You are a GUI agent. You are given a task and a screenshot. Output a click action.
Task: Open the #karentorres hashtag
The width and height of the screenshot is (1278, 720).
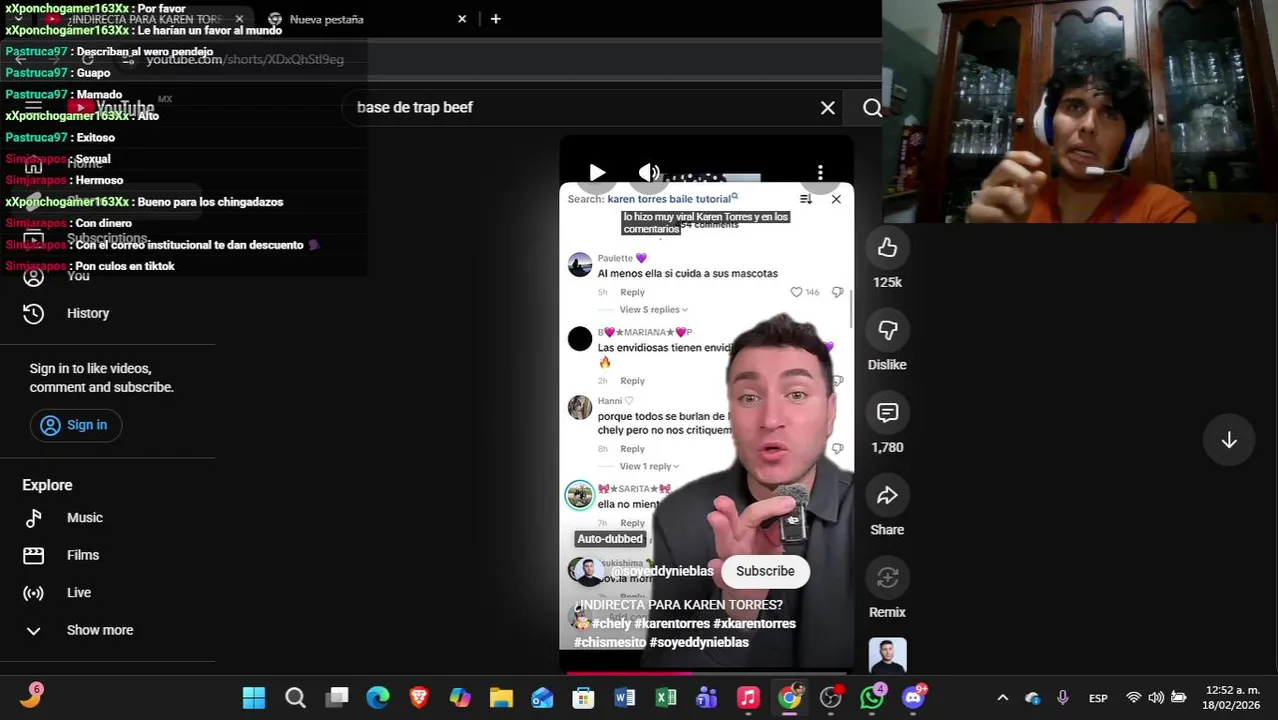coord(671,623)
